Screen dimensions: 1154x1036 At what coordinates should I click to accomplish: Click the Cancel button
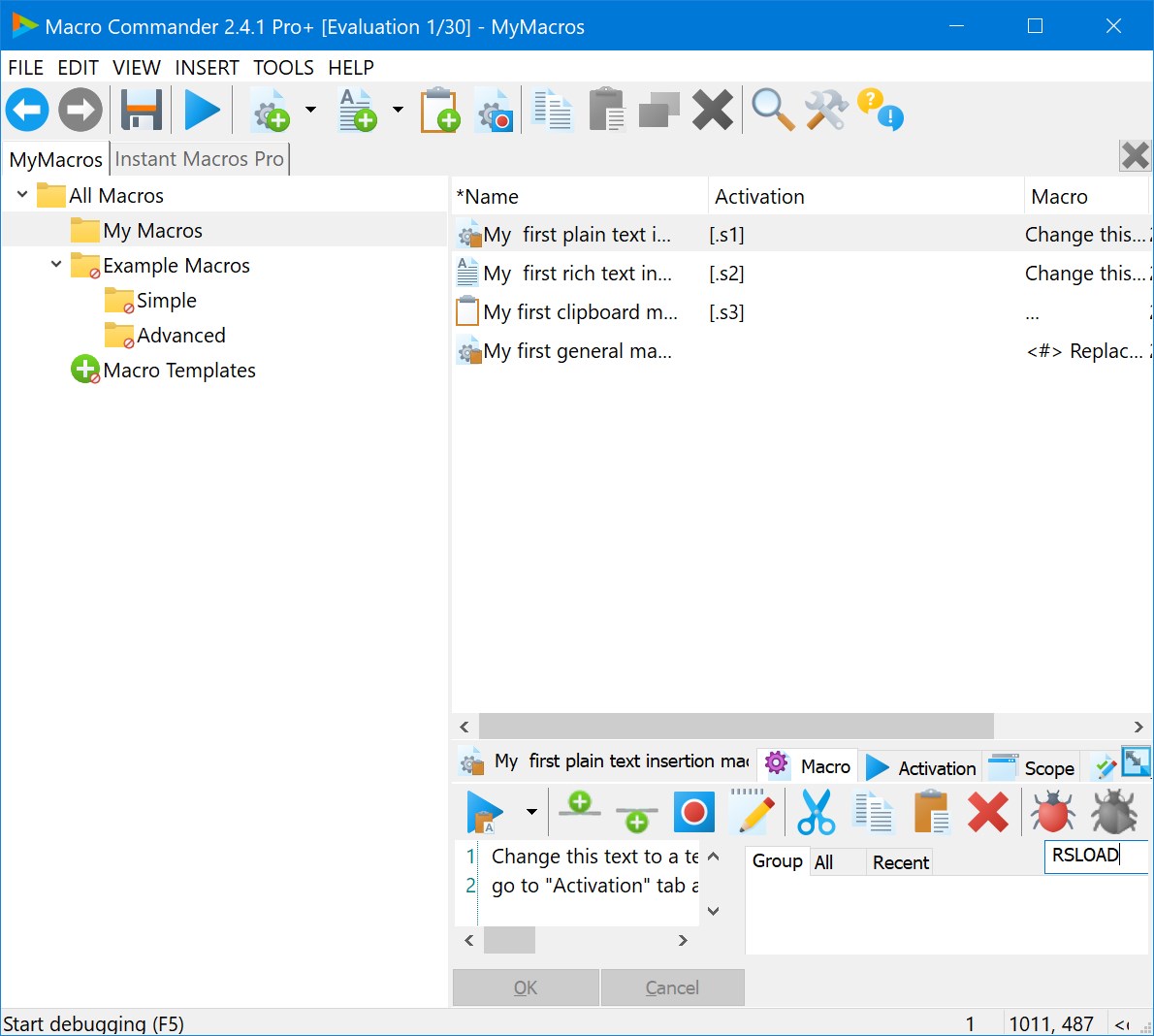point(672,987)
